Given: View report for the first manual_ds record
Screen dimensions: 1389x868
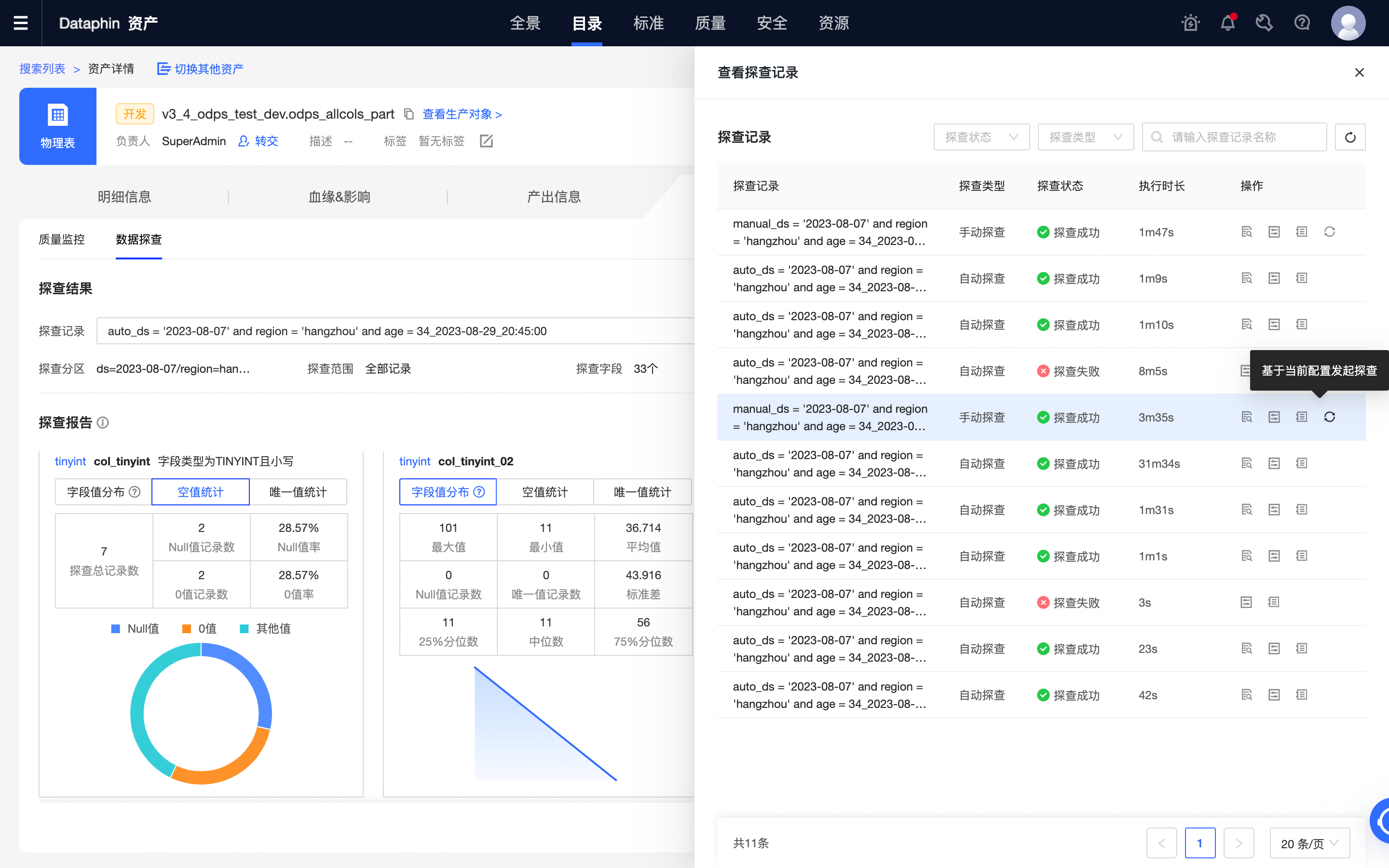Looking at the screenshot, I should point(1247,232).
